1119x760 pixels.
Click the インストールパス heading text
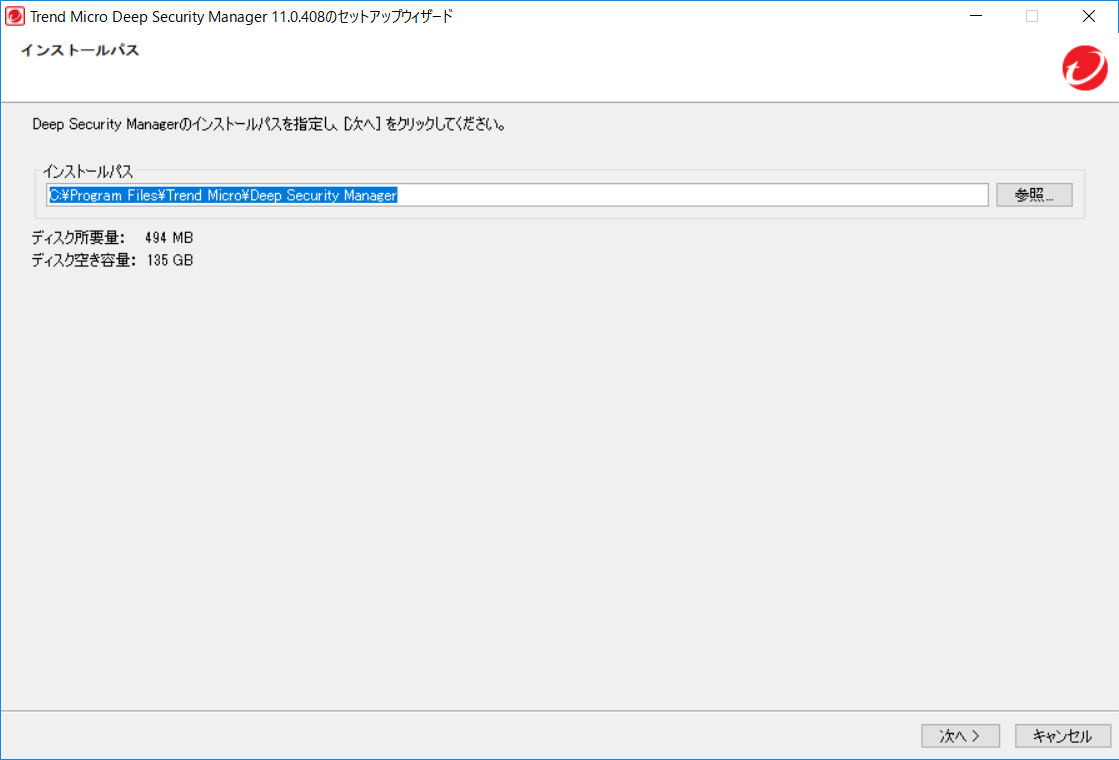tap(80, 50)
